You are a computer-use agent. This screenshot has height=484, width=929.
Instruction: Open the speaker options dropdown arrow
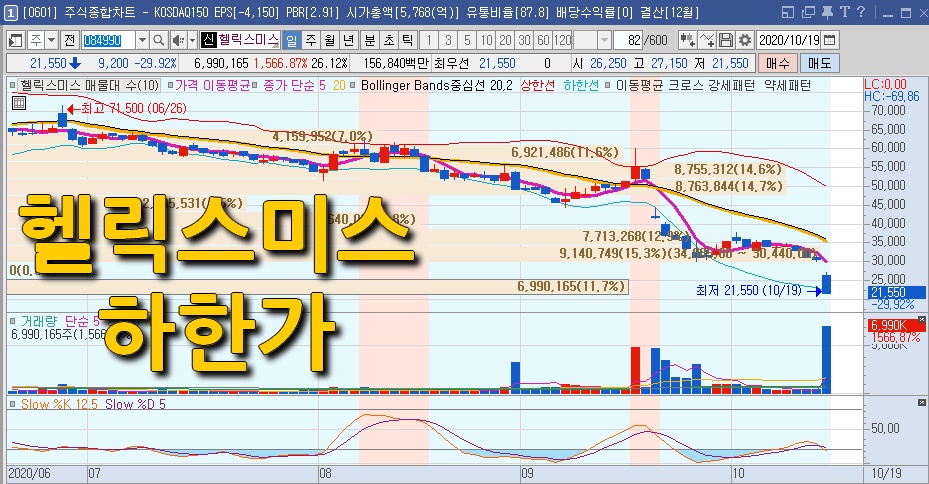pos(193,40)
